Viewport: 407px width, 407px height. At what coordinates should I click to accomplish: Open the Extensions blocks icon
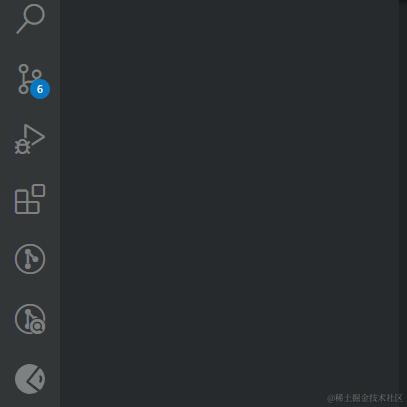click(30, 199)
